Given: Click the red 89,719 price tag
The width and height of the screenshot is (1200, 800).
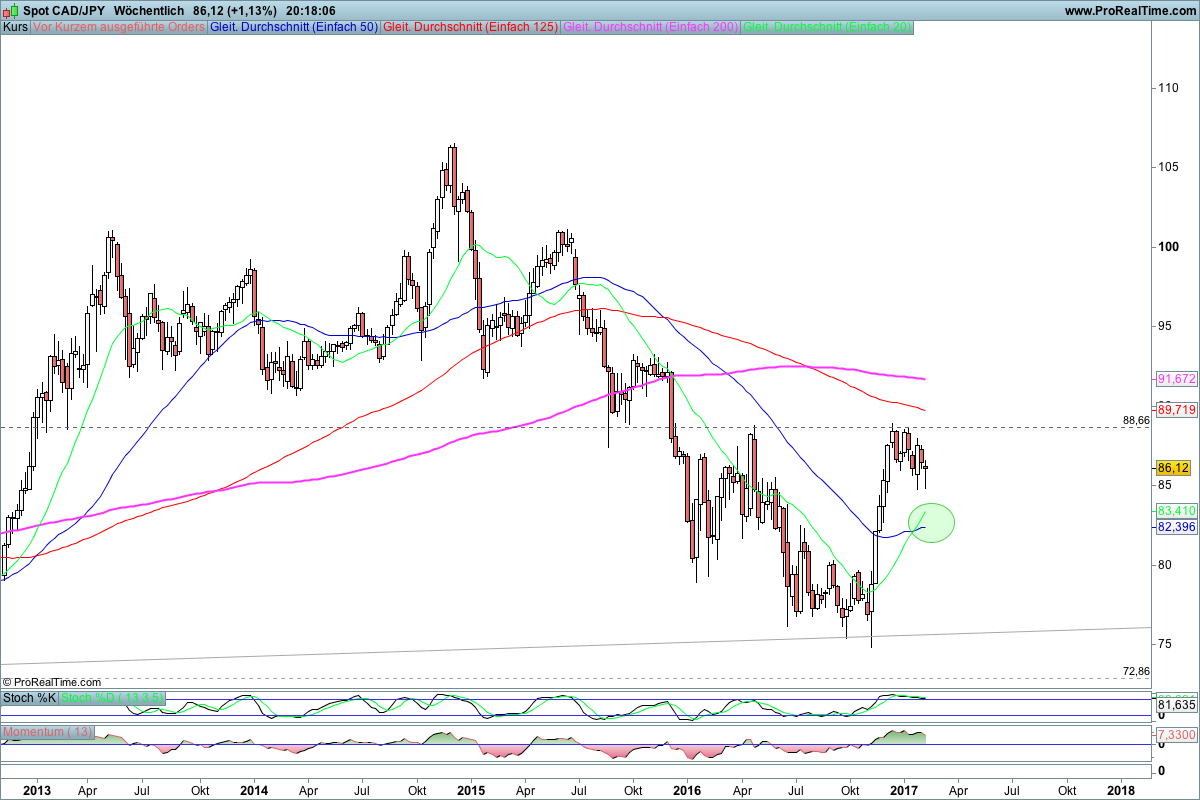Looking at the screenshot, I should pyautogui.click(x=1176, y=410).
